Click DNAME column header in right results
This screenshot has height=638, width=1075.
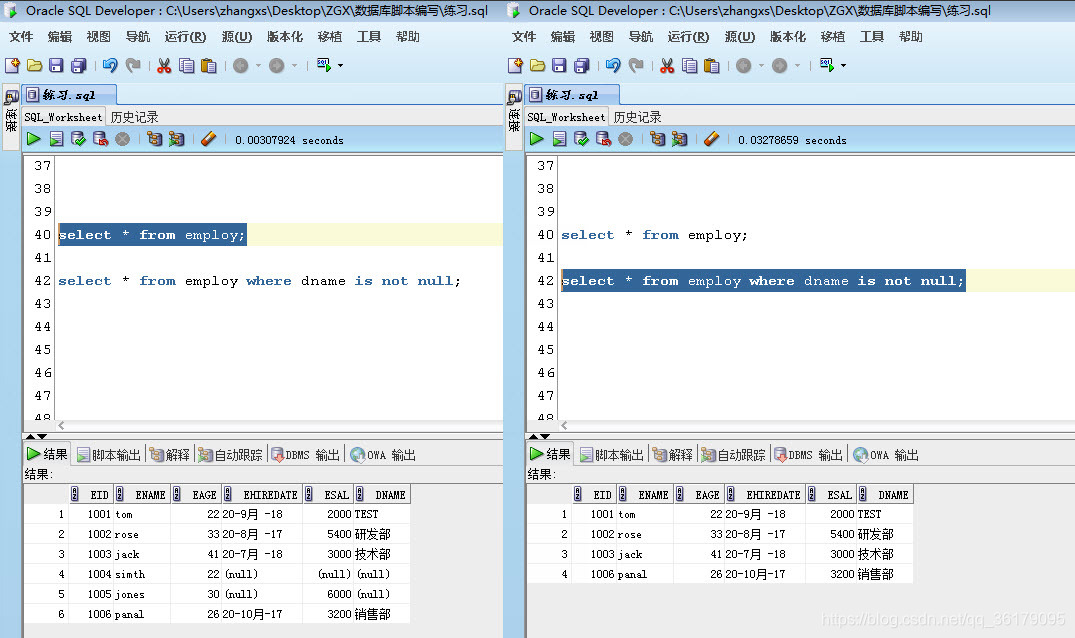click(x=884, y=495)
